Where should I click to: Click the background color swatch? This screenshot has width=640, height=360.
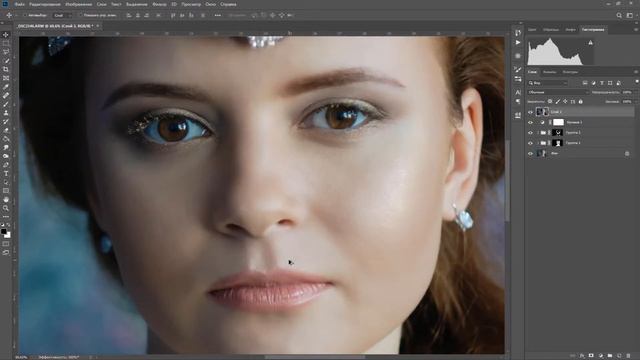[8, 235]
